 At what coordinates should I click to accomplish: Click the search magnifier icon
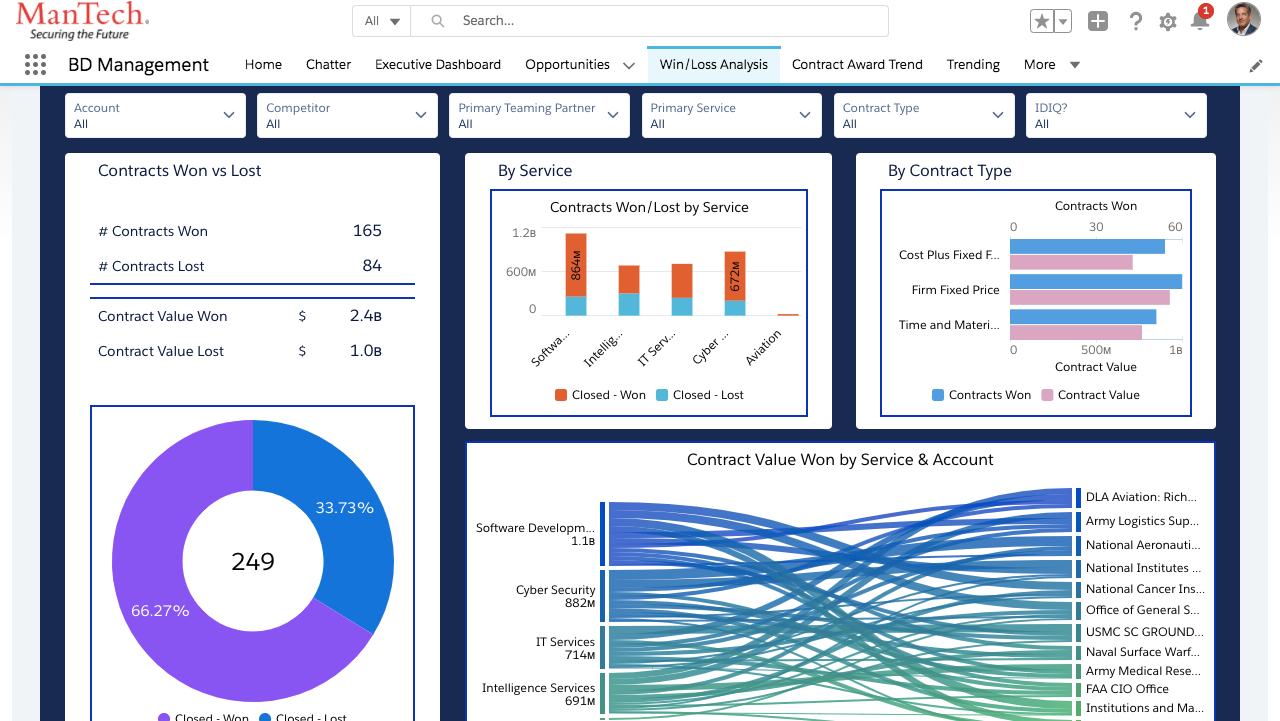pyautogui.click(x=436, y=21)
